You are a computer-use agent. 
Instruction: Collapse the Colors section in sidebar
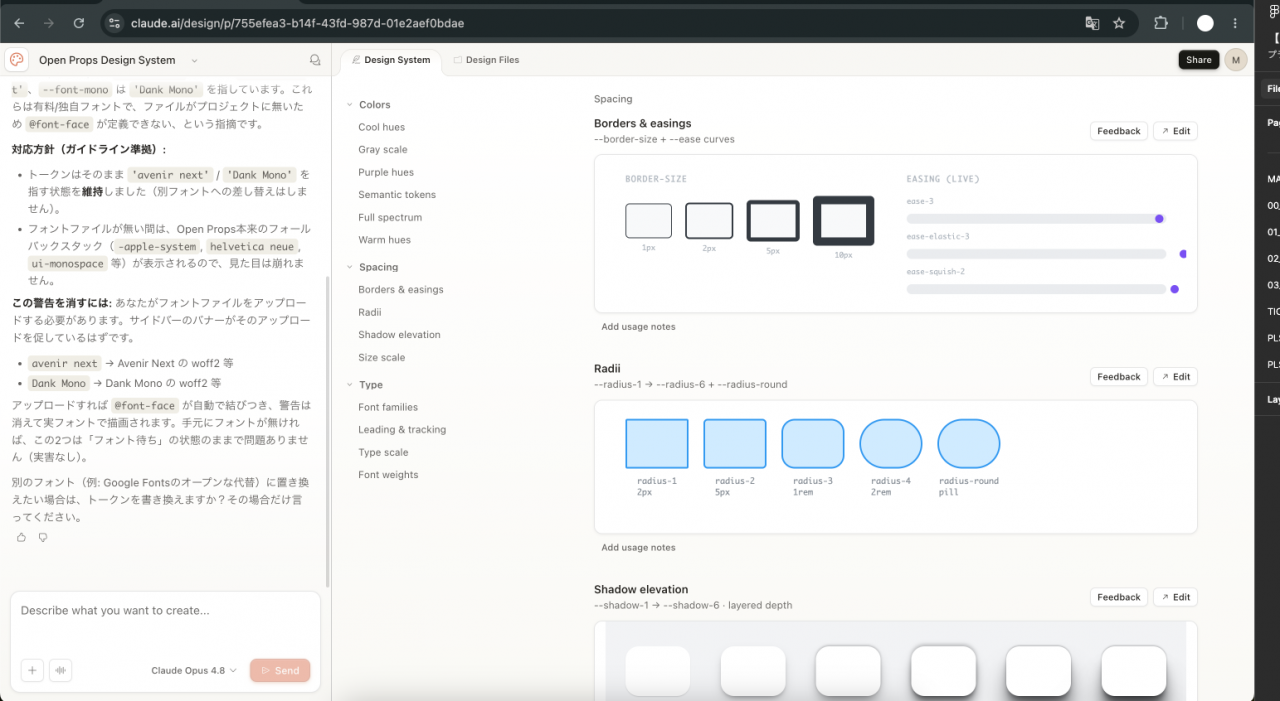coord(350,105)
